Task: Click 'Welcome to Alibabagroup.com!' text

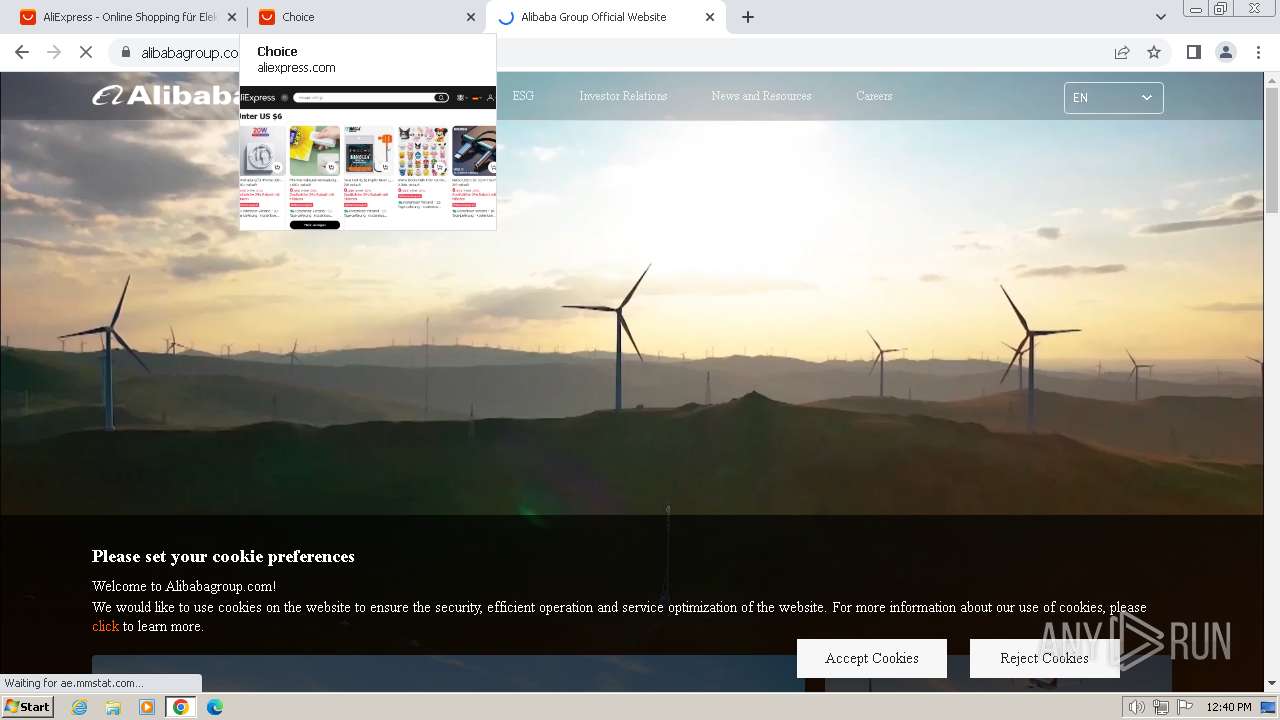Action: pyautogui.click(x=184, y=587)
